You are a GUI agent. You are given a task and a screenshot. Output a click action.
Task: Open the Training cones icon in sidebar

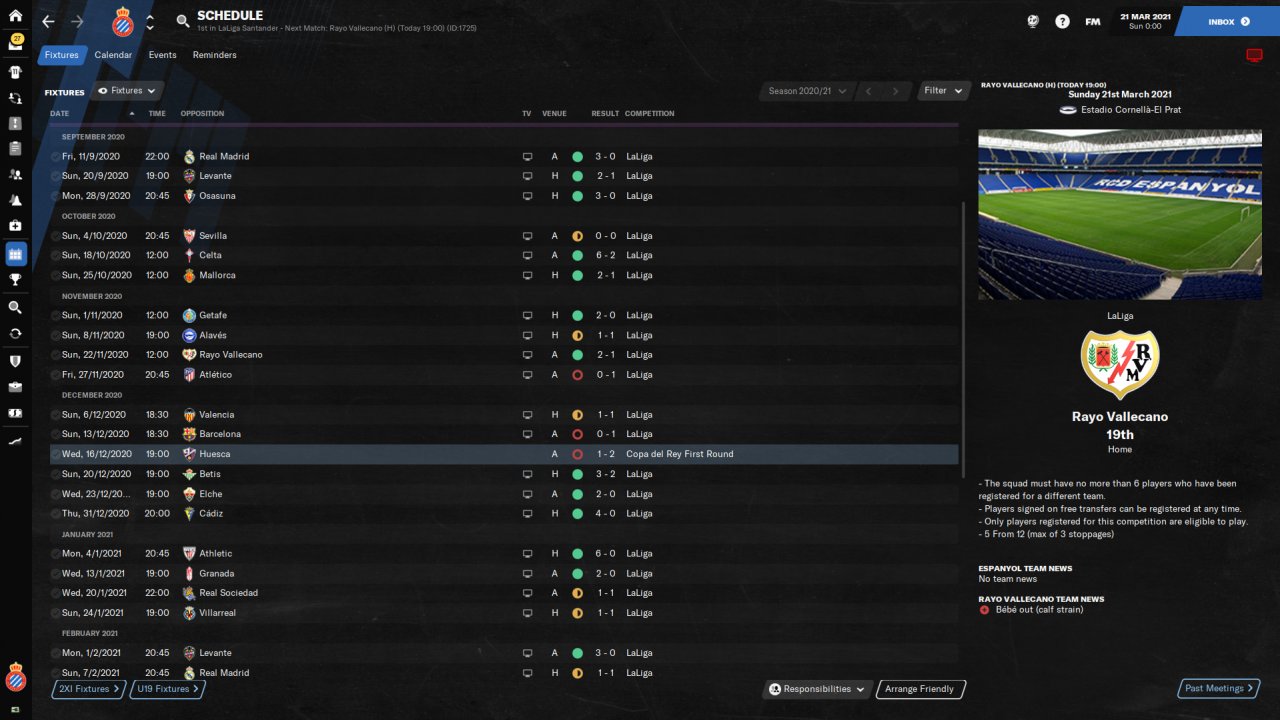pos(15,201)
